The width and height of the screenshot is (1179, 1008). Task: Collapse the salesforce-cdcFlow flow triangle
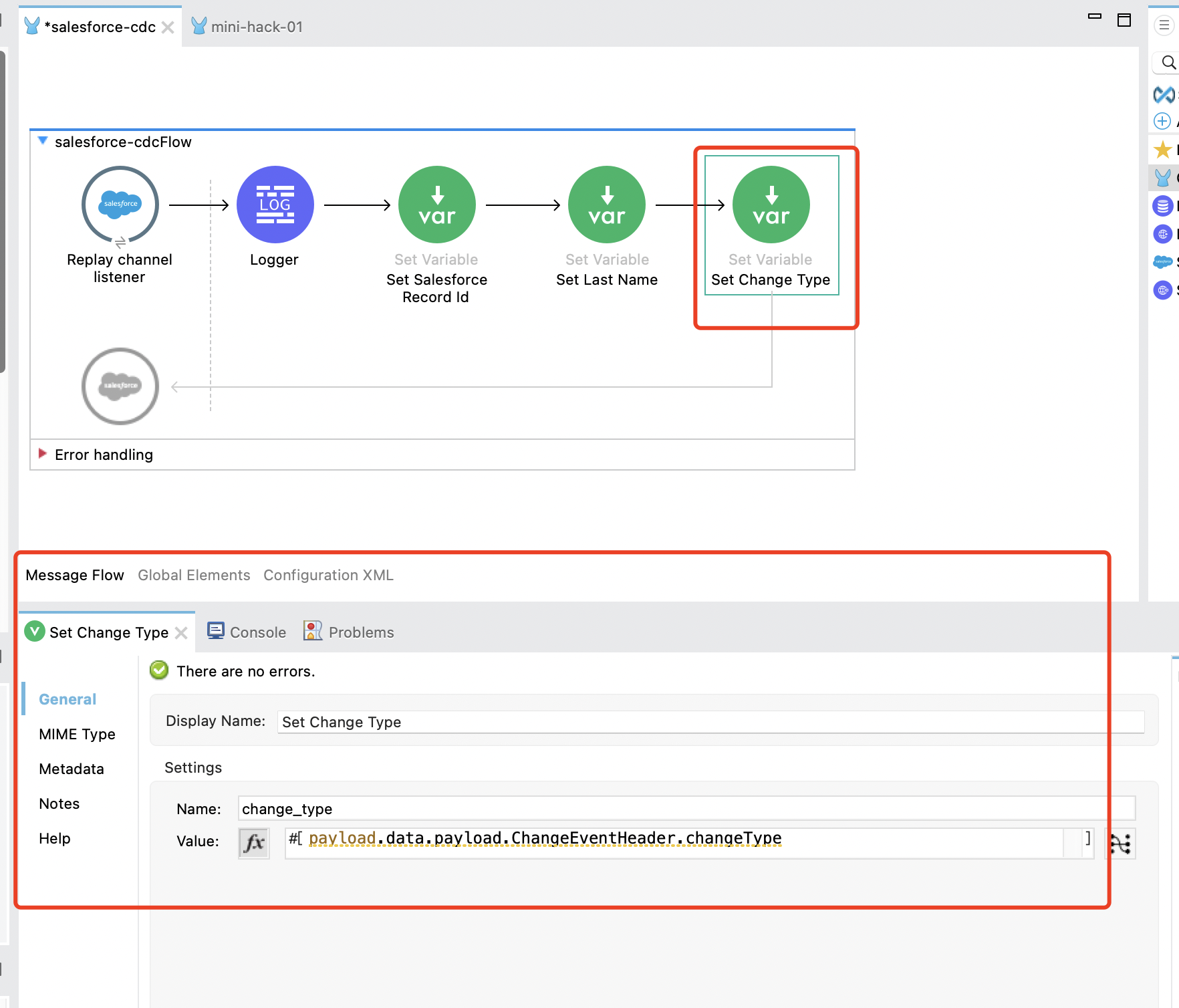click(x=43, y=140)
